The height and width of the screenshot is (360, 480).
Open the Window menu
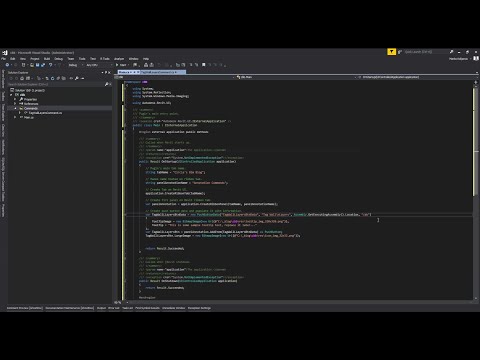pos(133,59)
